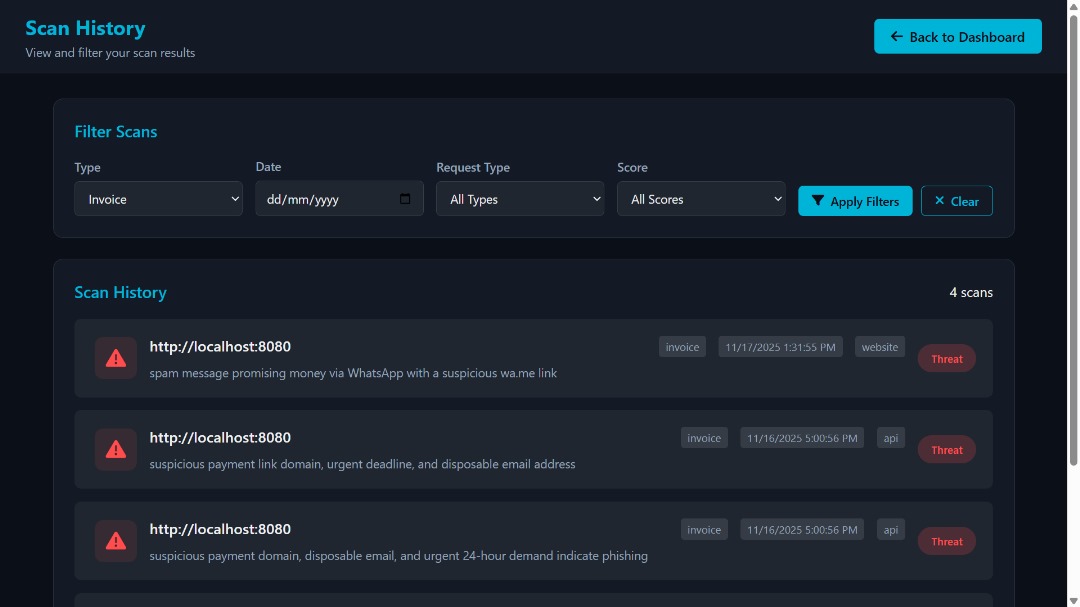The image size is (1080, 607).
Task: Click invoice tag on 24-hour demand scan
Action: pos(704,530)
